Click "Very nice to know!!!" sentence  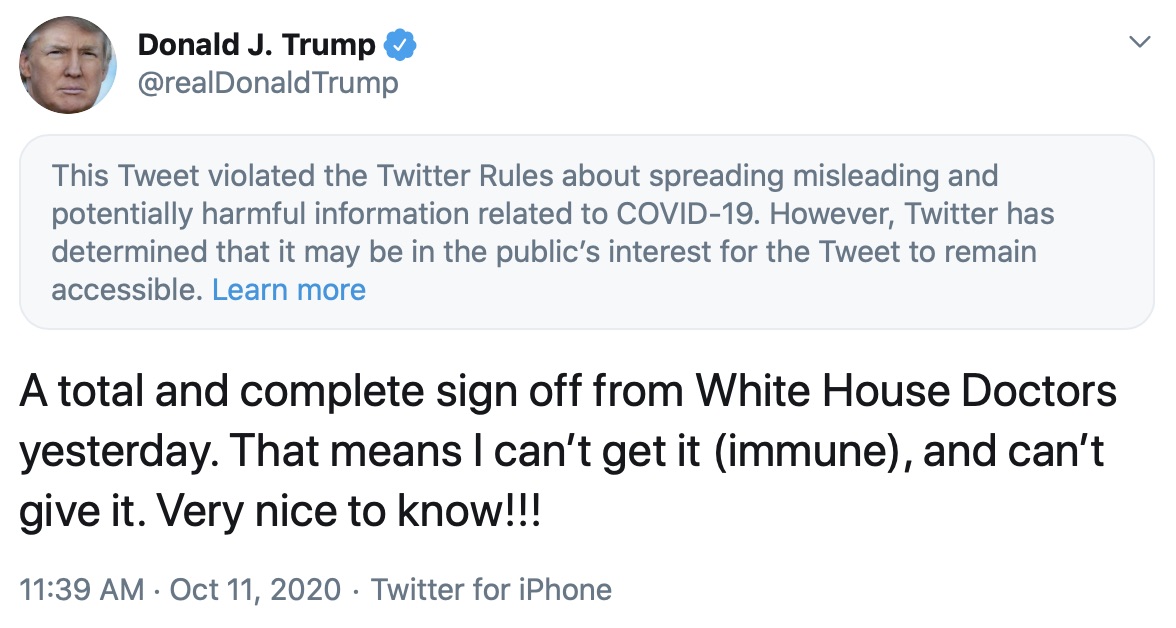click(348, 513)
